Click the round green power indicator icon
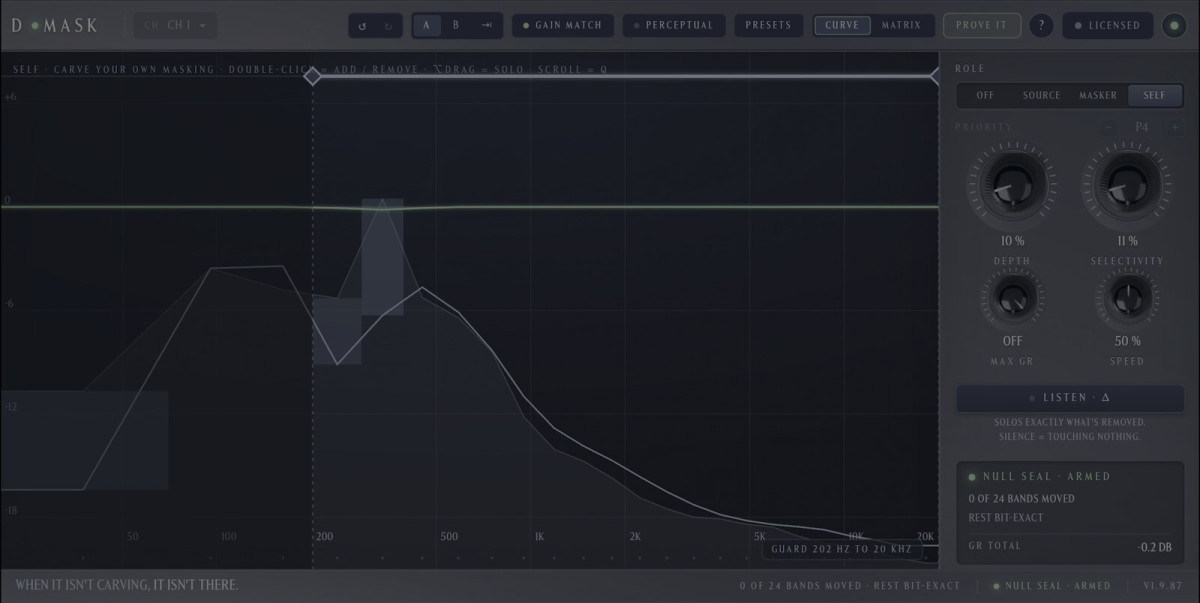 coord(1175,25)
